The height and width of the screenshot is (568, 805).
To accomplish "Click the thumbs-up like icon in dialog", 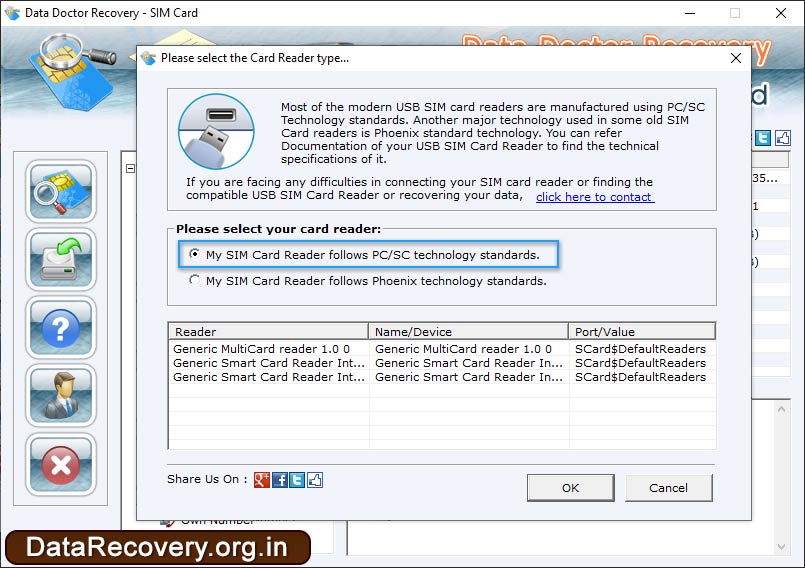I will coord(315,480).
